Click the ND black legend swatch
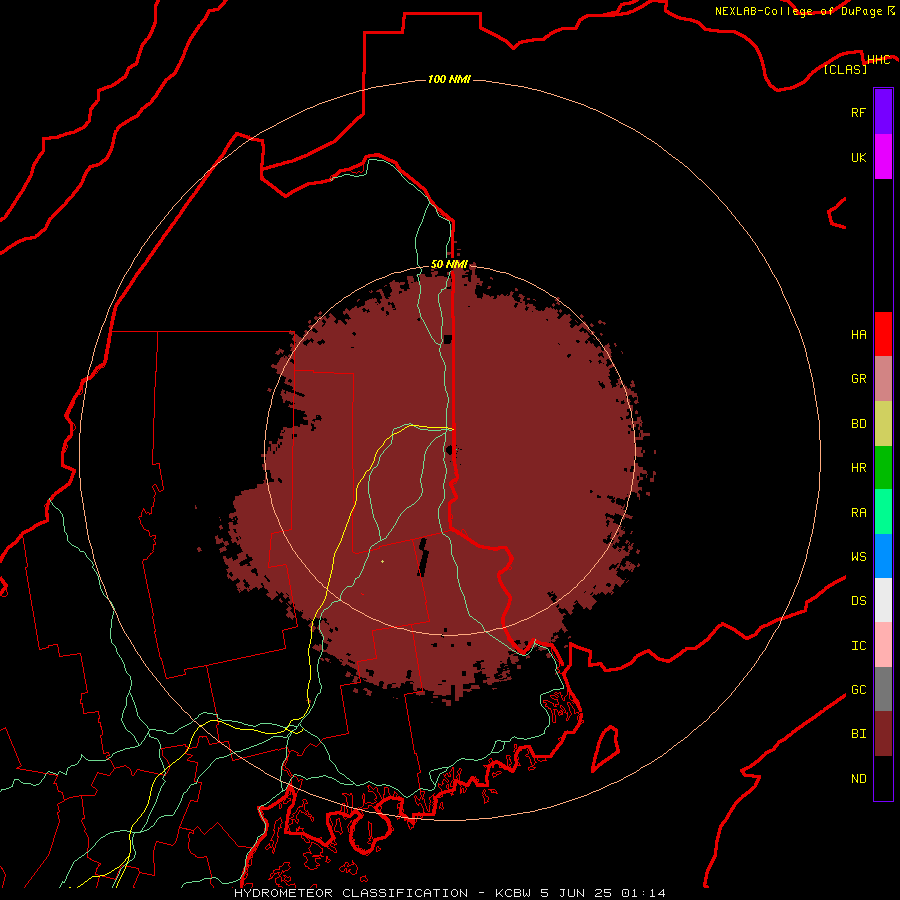The width and height of the screenshot is (900, 900). pos(883,778)
